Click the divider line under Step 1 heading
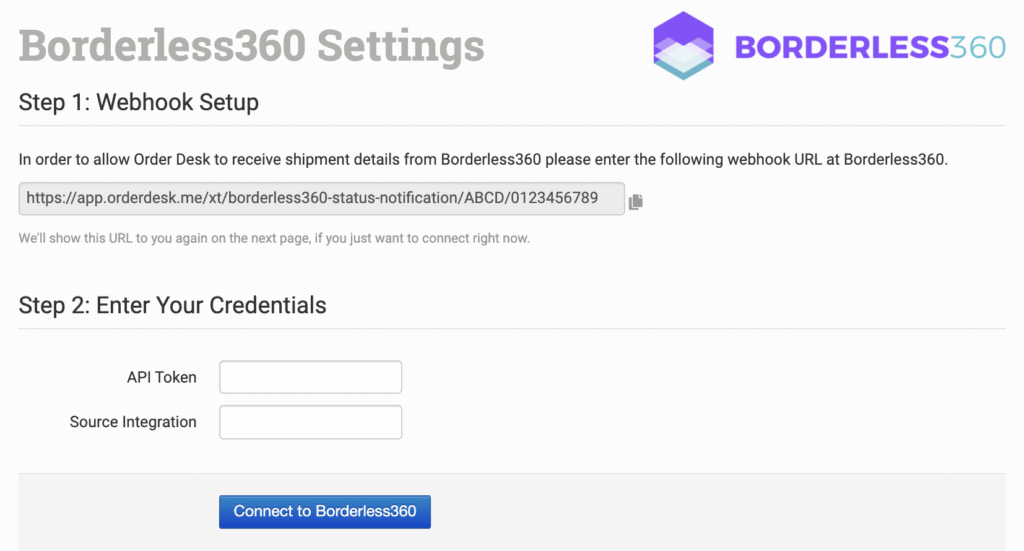The image size is (1024, 551). pos(512,125)
